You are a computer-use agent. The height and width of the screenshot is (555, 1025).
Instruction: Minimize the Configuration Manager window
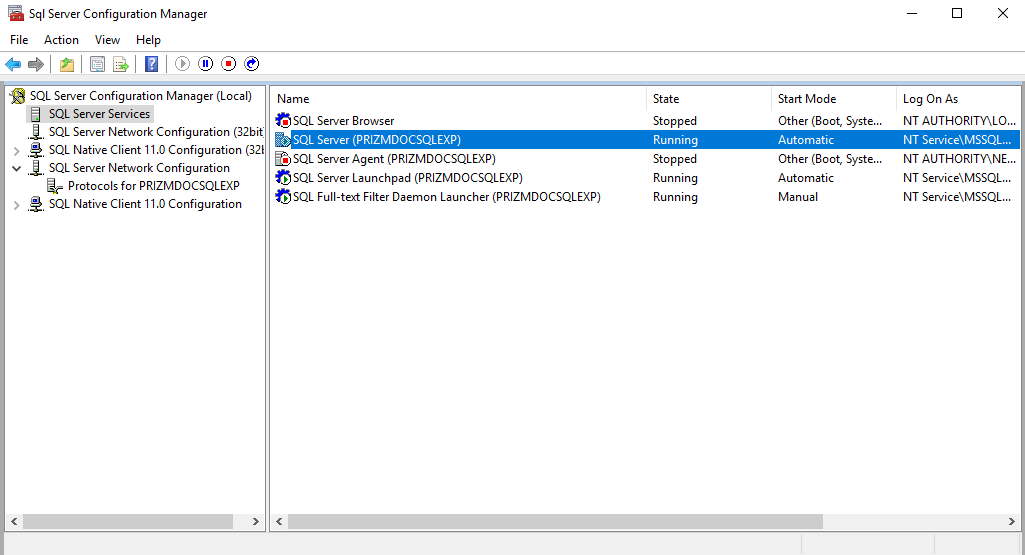click(x=912, y=14)
